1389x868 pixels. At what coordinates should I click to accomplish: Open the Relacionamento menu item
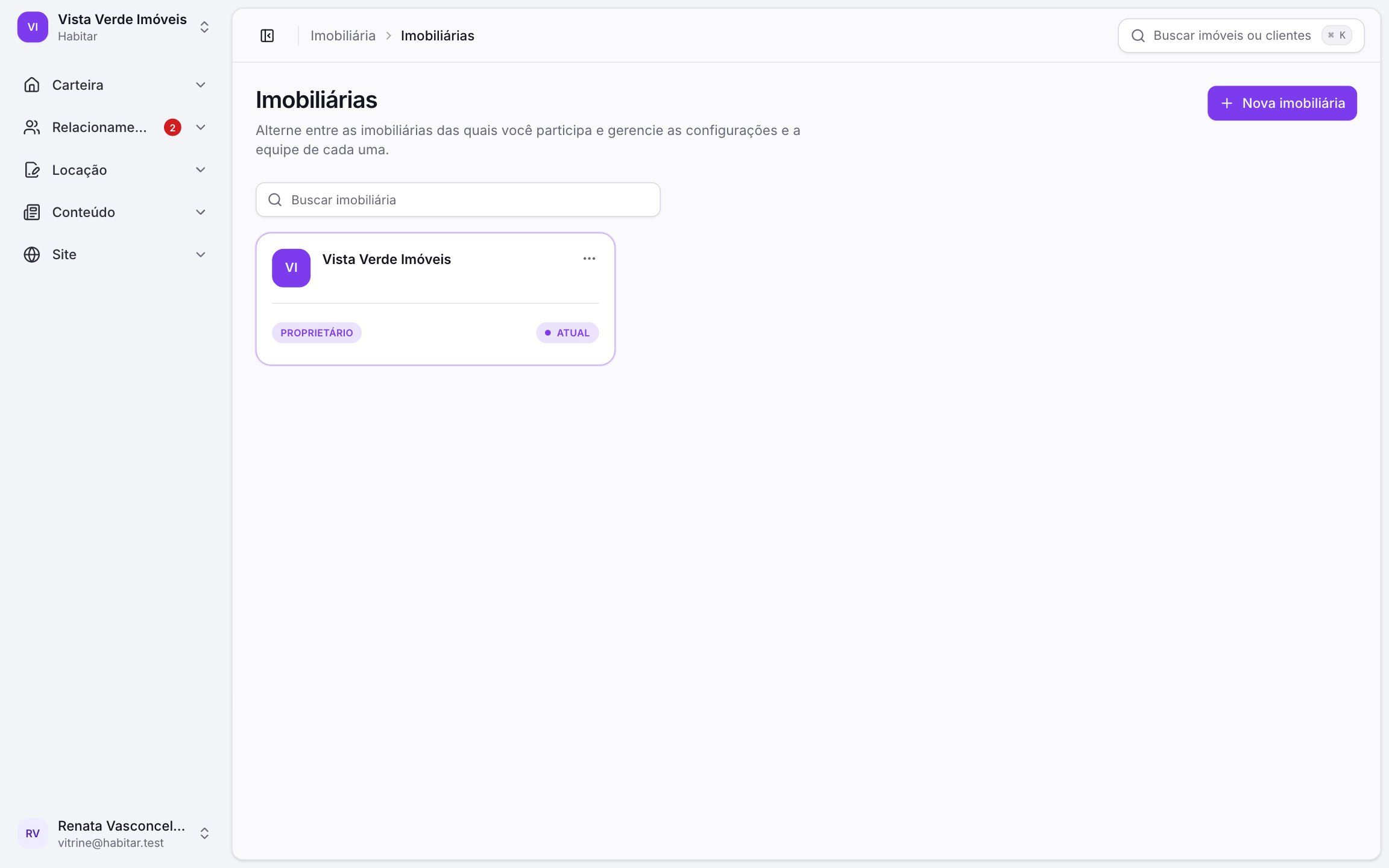pyautogui.click(x=115, y=127)
